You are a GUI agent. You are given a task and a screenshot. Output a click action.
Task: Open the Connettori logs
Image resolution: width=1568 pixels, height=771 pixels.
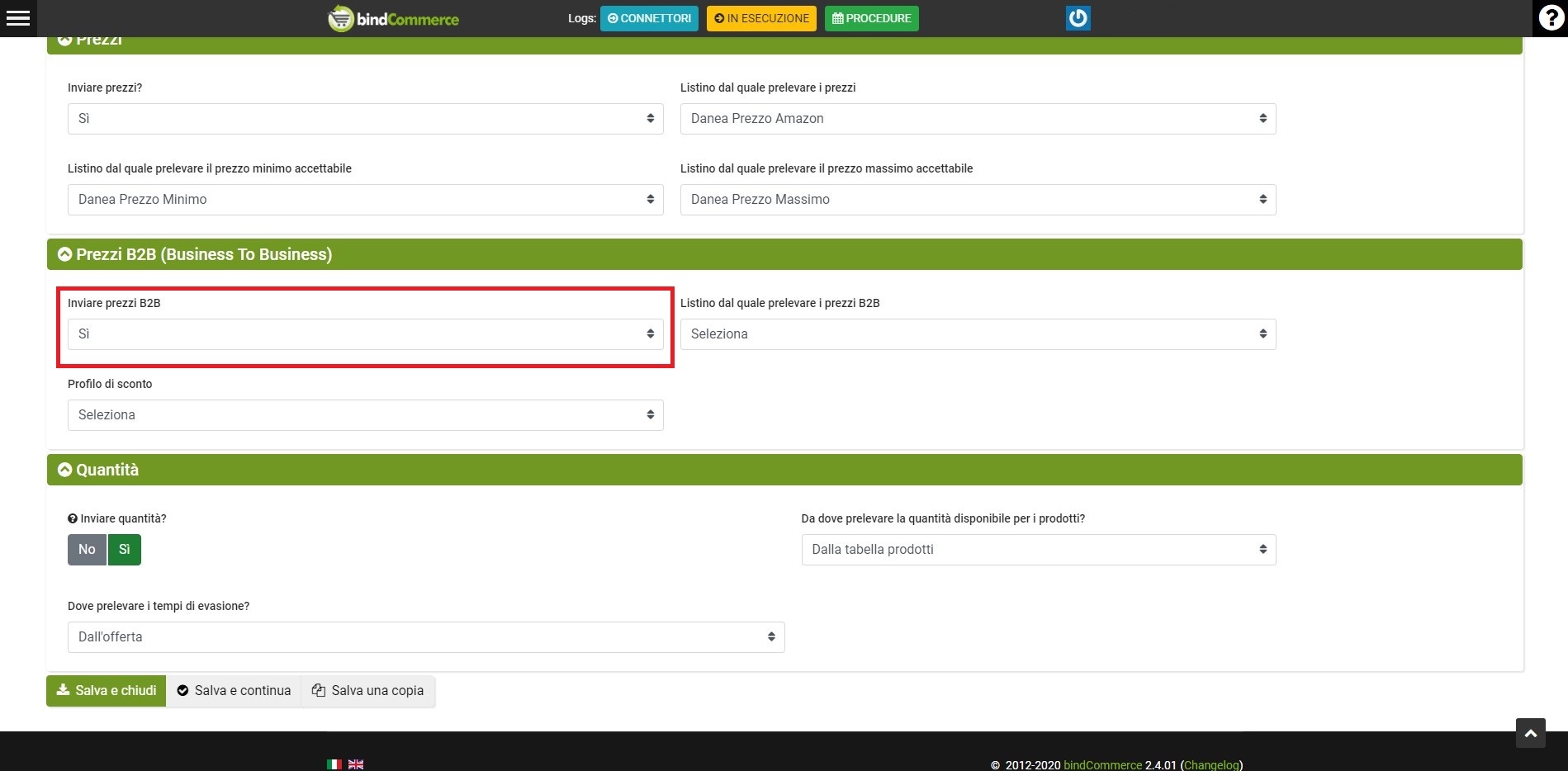coord(649,18)
